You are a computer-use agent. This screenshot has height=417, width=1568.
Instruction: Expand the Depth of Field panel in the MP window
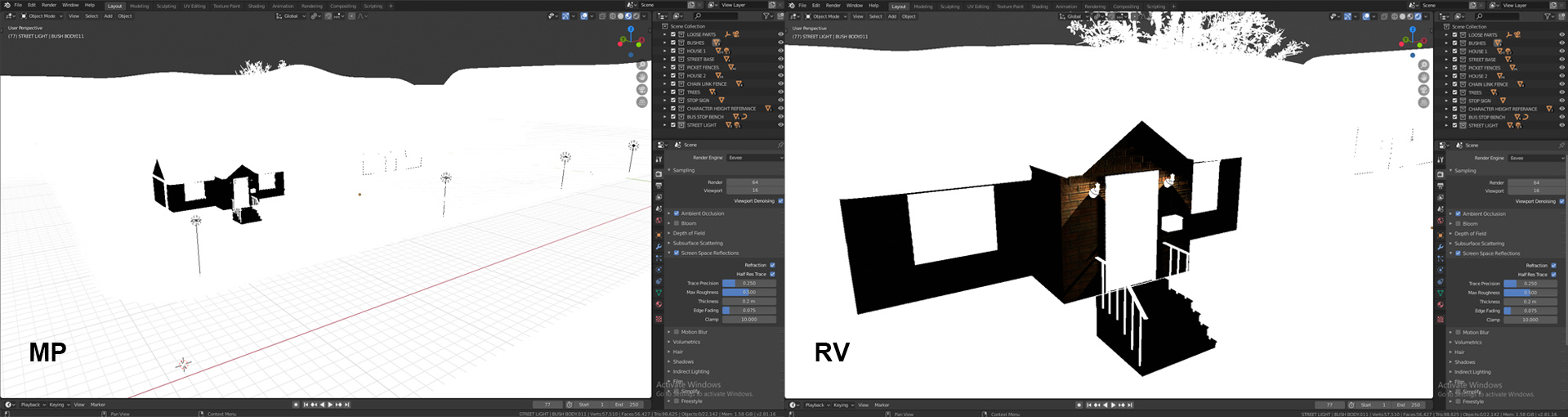[x=688, y=233]
